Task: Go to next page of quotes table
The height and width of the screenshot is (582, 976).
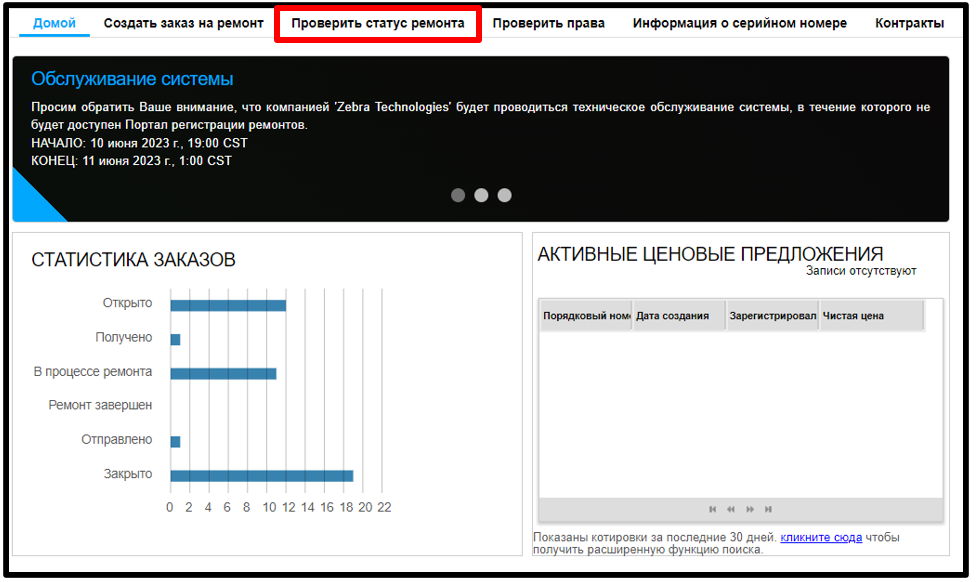Action: (x=750, y=509)
